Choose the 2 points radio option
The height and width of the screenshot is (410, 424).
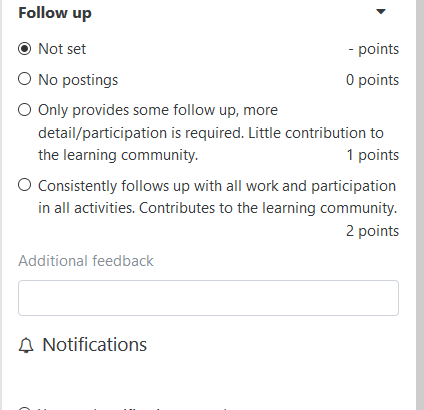pos(25,185)
